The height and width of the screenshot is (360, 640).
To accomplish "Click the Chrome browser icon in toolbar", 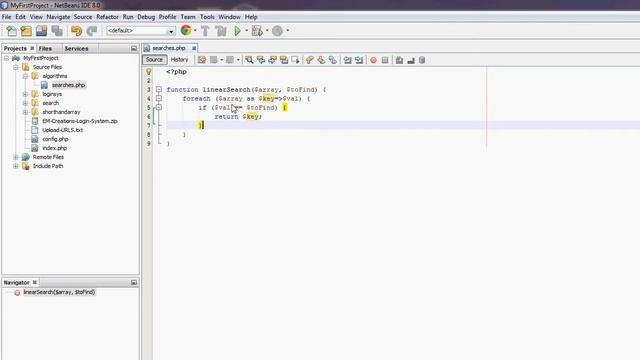I will [186, 30].
